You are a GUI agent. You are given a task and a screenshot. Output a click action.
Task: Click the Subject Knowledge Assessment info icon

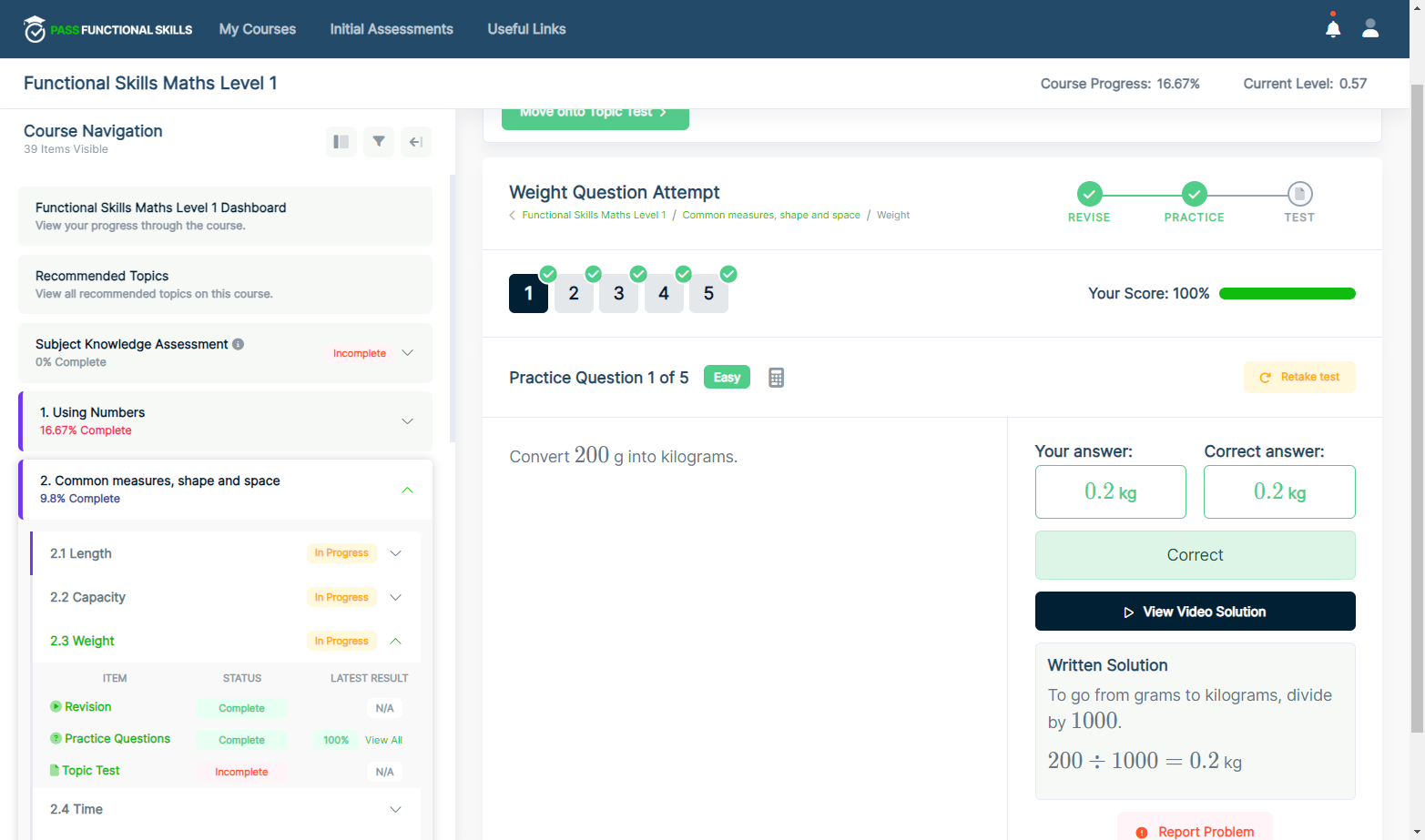pos(238,344)
